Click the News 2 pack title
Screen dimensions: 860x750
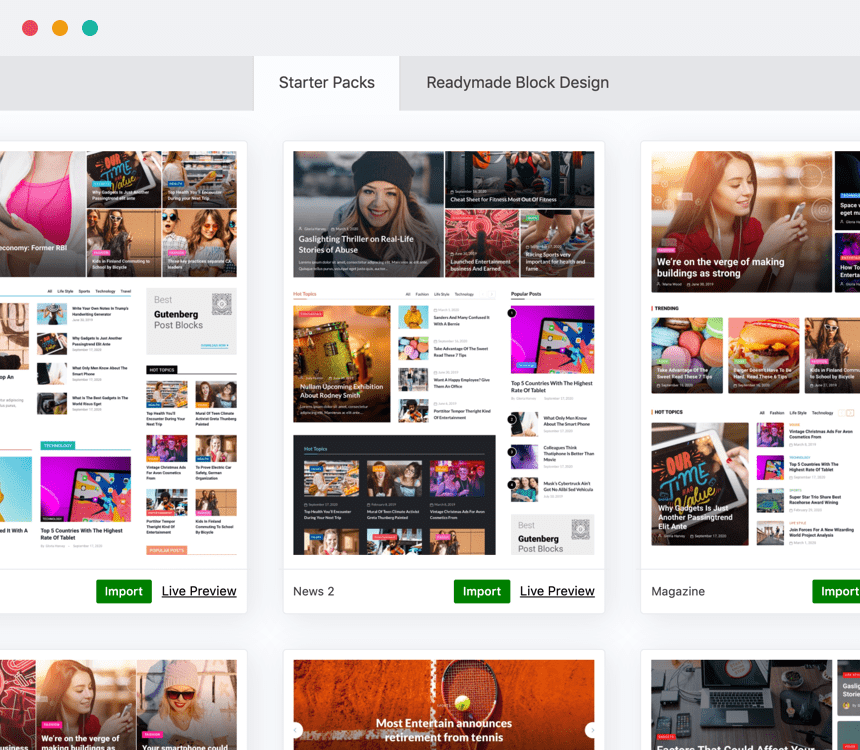coord(314,591)
